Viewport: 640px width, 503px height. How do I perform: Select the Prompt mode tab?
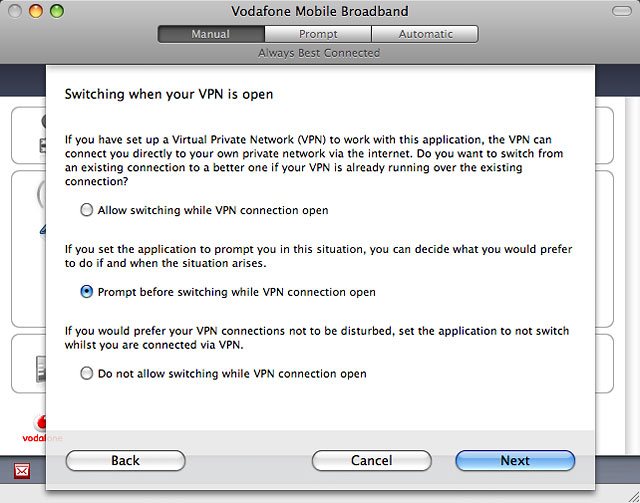pyautogui.click(x=317, y=34)
